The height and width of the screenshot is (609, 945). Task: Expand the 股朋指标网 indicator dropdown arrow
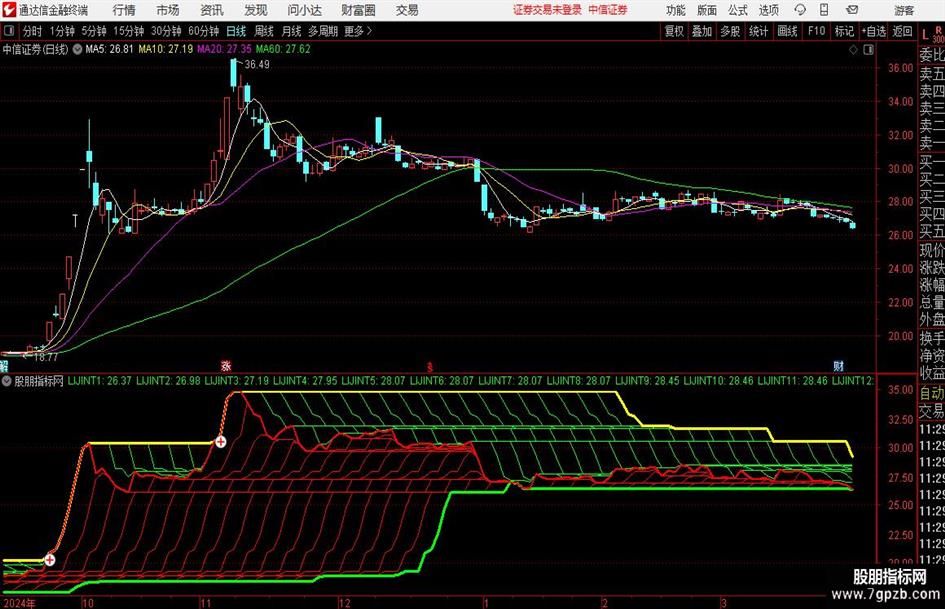coord(7,381)
